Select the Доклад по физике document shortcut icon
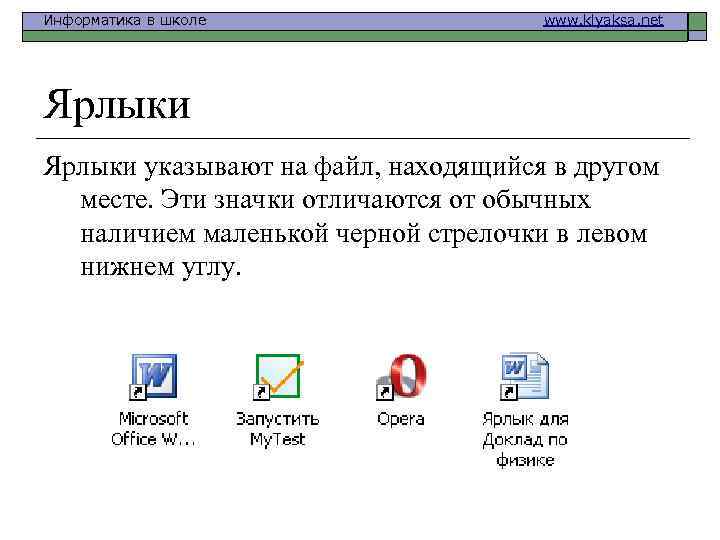The width and height of the screenshot is (720, 540). click(525, 377)
